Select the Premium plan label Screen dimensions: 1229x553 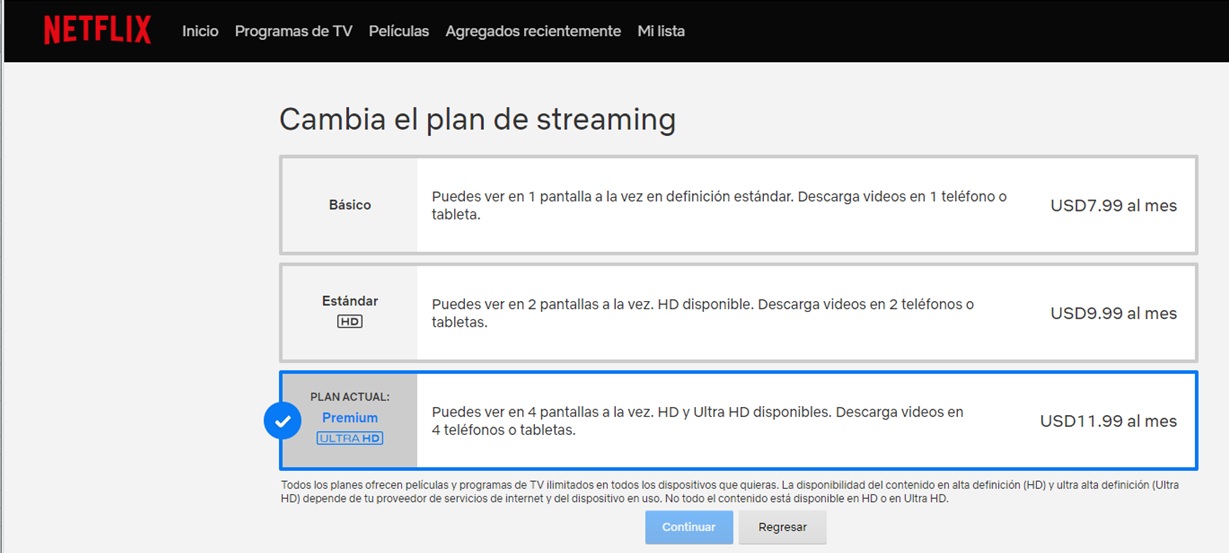350,418
